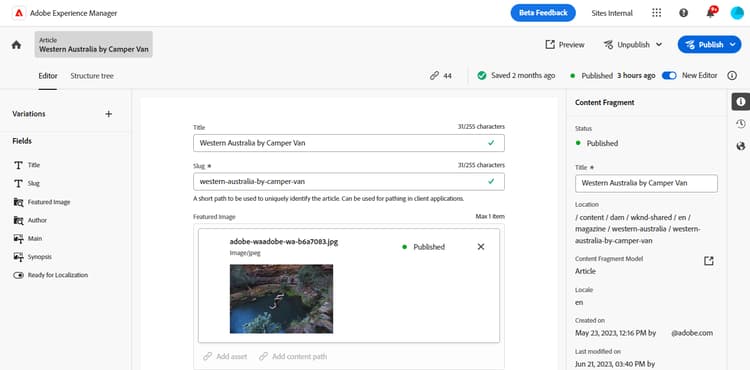Click the Location path text
Viewport: 750px width, 370px height.
tap(638, 229)
